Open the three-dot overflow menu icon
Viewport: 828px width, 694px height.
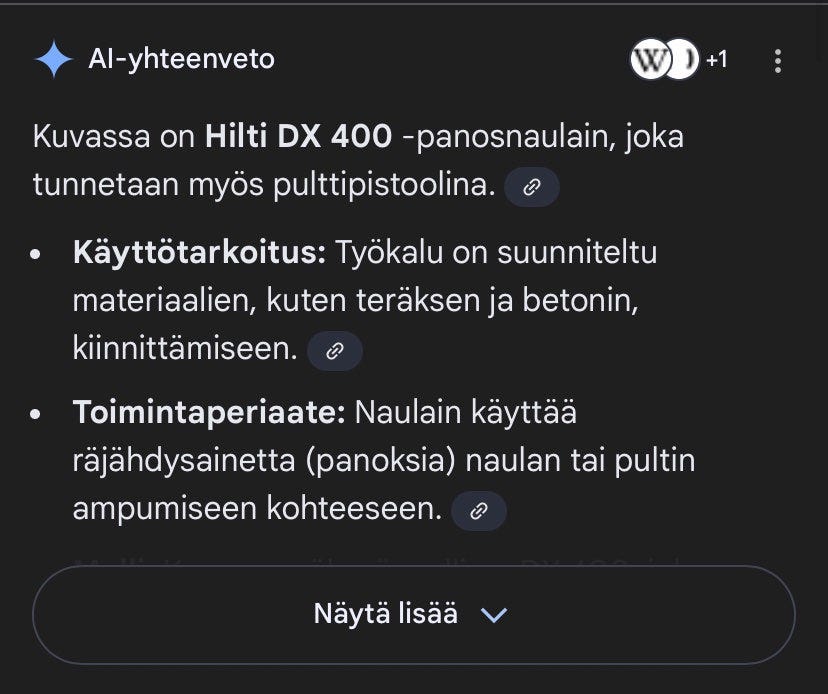coord(779,60)
